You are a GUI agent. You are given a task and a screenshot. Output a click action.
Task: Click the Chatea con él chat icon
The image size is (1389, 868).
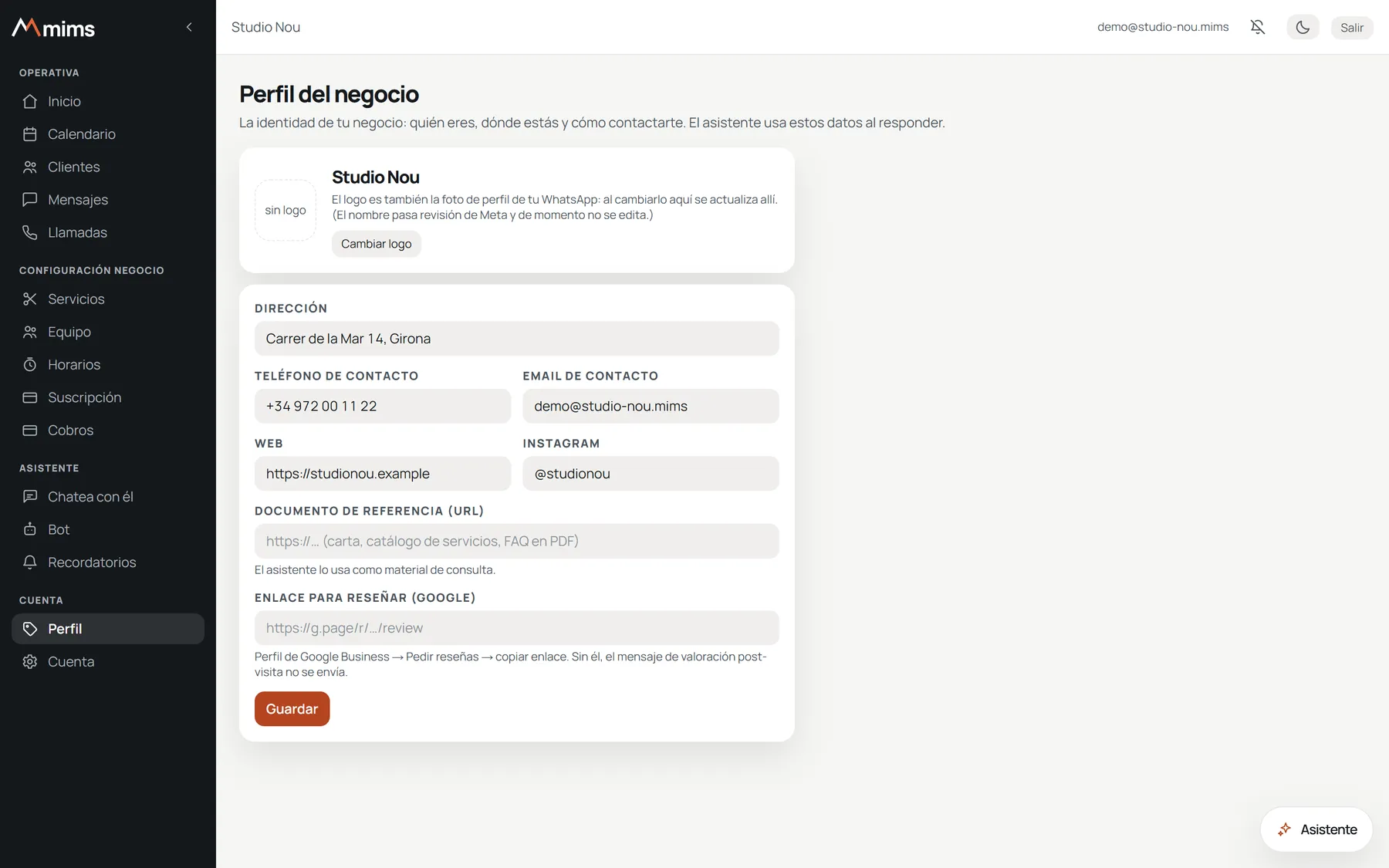pyautogui.click(x=30, y=496)
